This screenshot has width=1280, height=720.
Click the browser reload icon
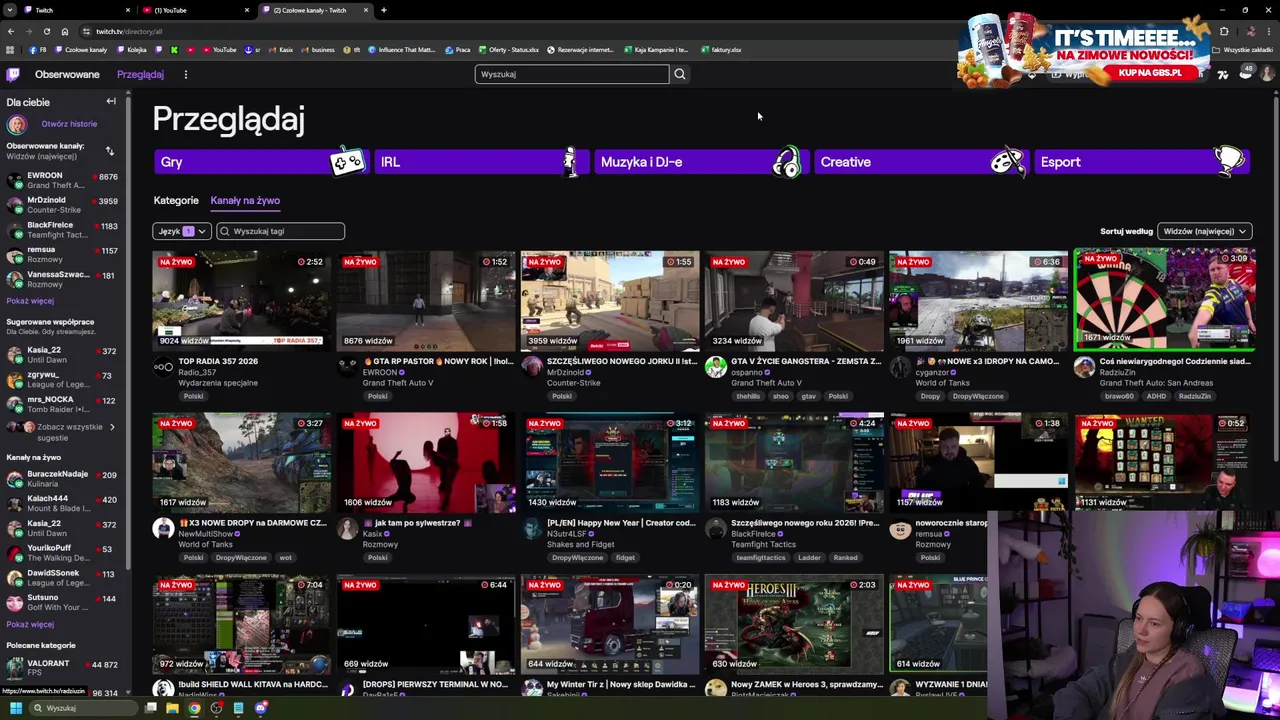[x=46, y=31]
